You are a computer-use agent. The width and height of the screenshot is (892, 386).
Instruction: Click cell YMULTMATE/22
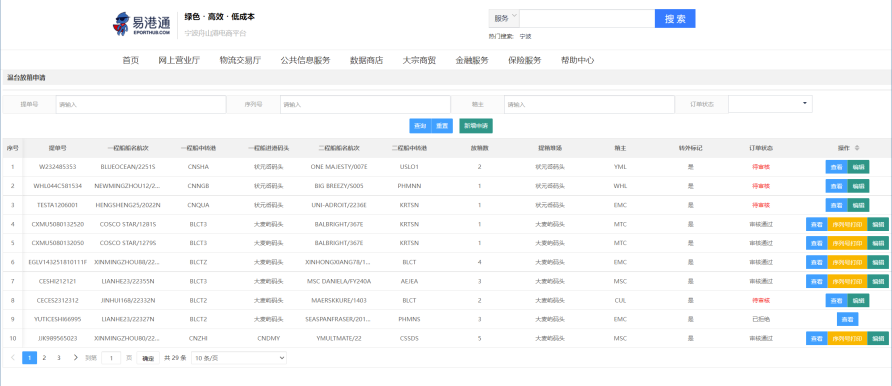(339, 338)
